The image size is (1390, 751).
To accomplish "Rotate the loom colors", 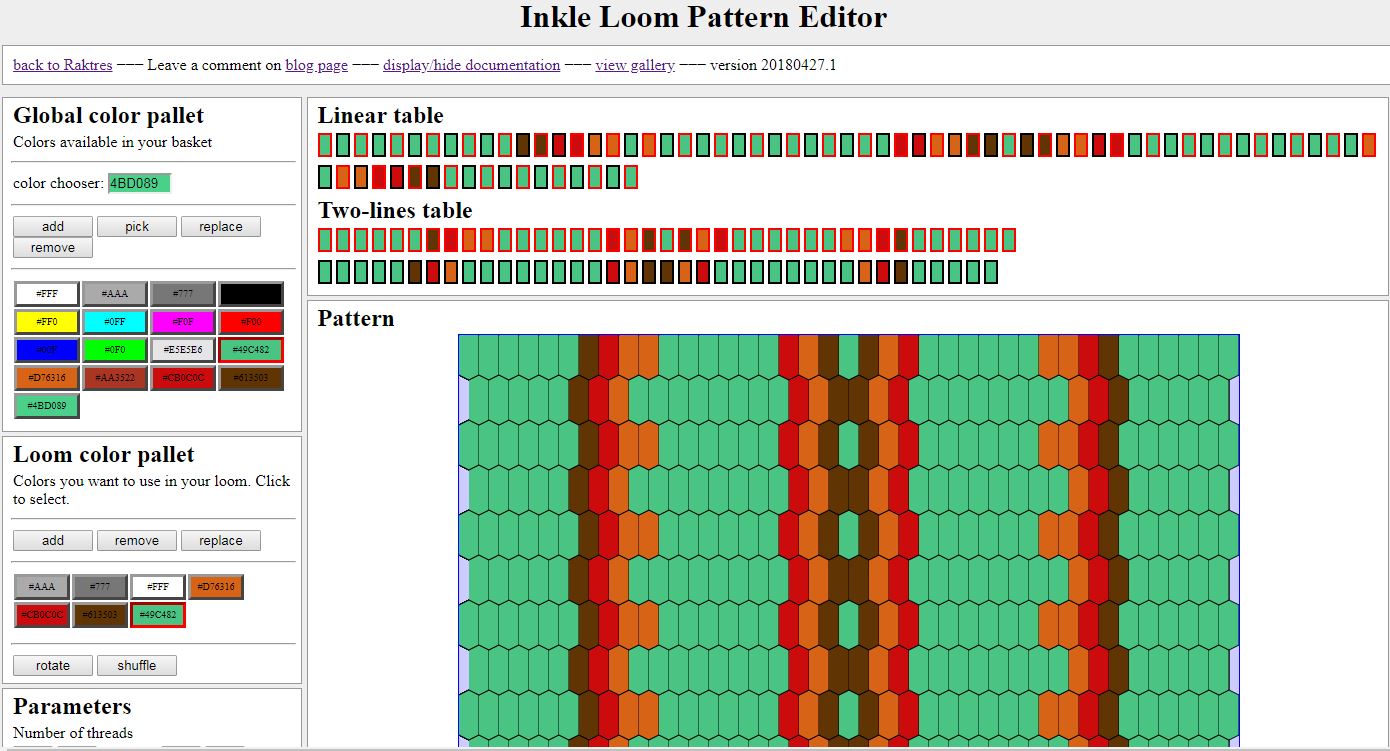I will click(x=52, y=665).
